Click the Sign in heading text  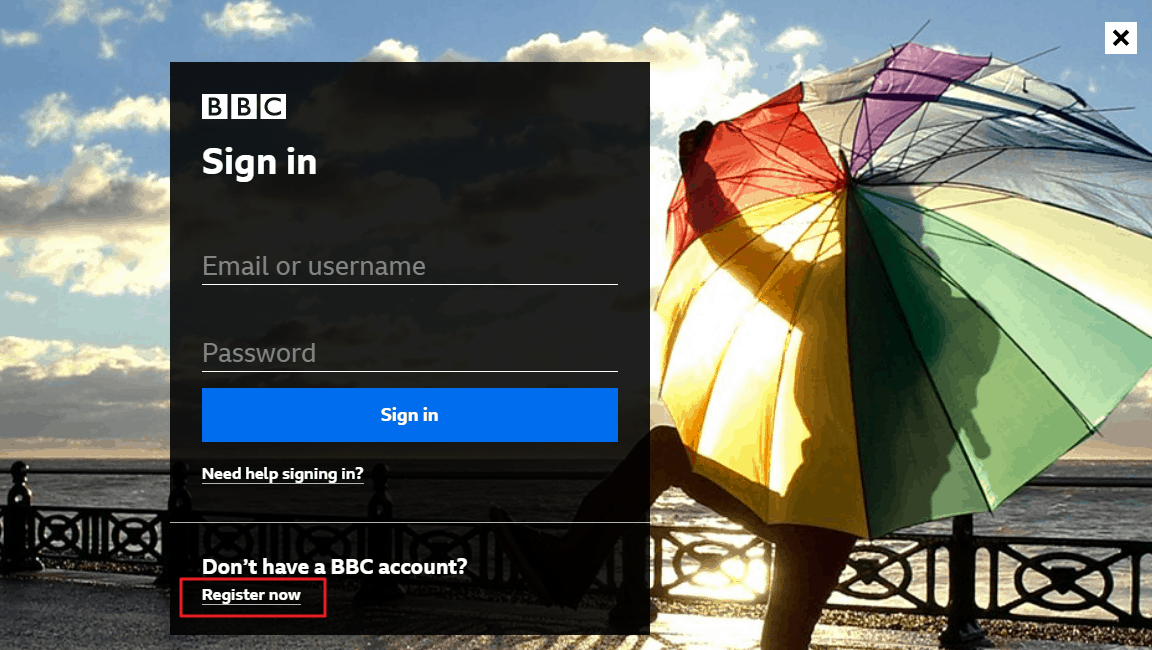pyautogui.click(x=259, y=162)
